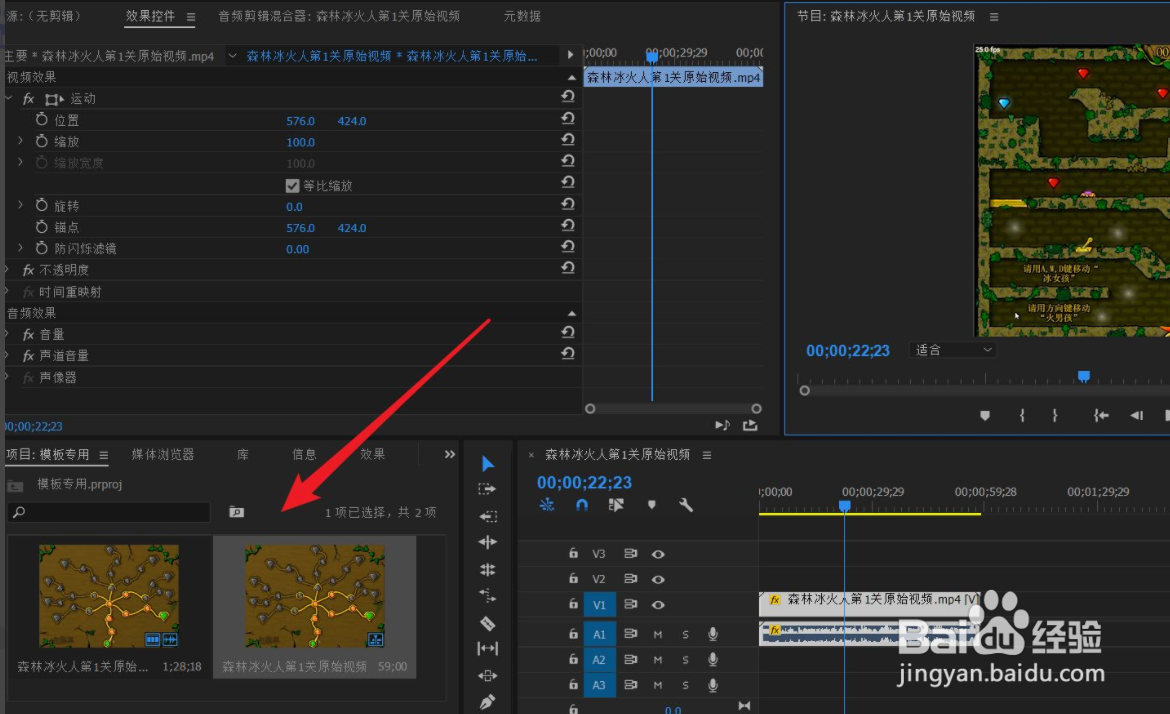Reset the Opacity effect
The width and height of the screenshot is (1170, 714).
(568, 268)
